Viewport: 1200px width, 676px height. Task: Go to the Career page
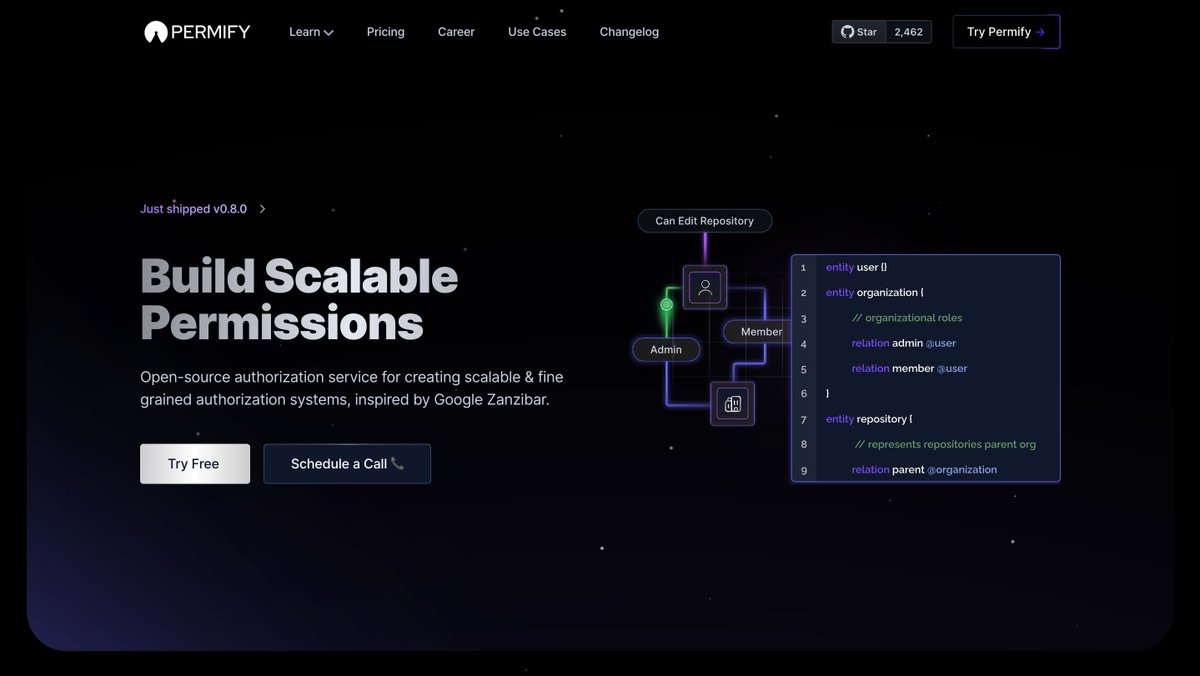point(456,32)
